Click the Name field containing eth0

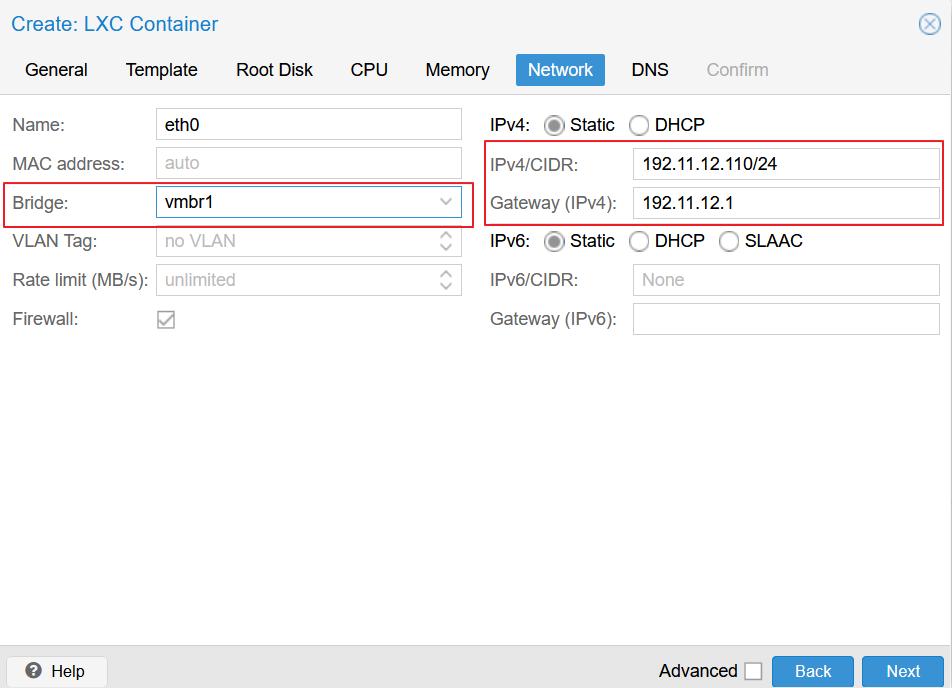[308, 125]
